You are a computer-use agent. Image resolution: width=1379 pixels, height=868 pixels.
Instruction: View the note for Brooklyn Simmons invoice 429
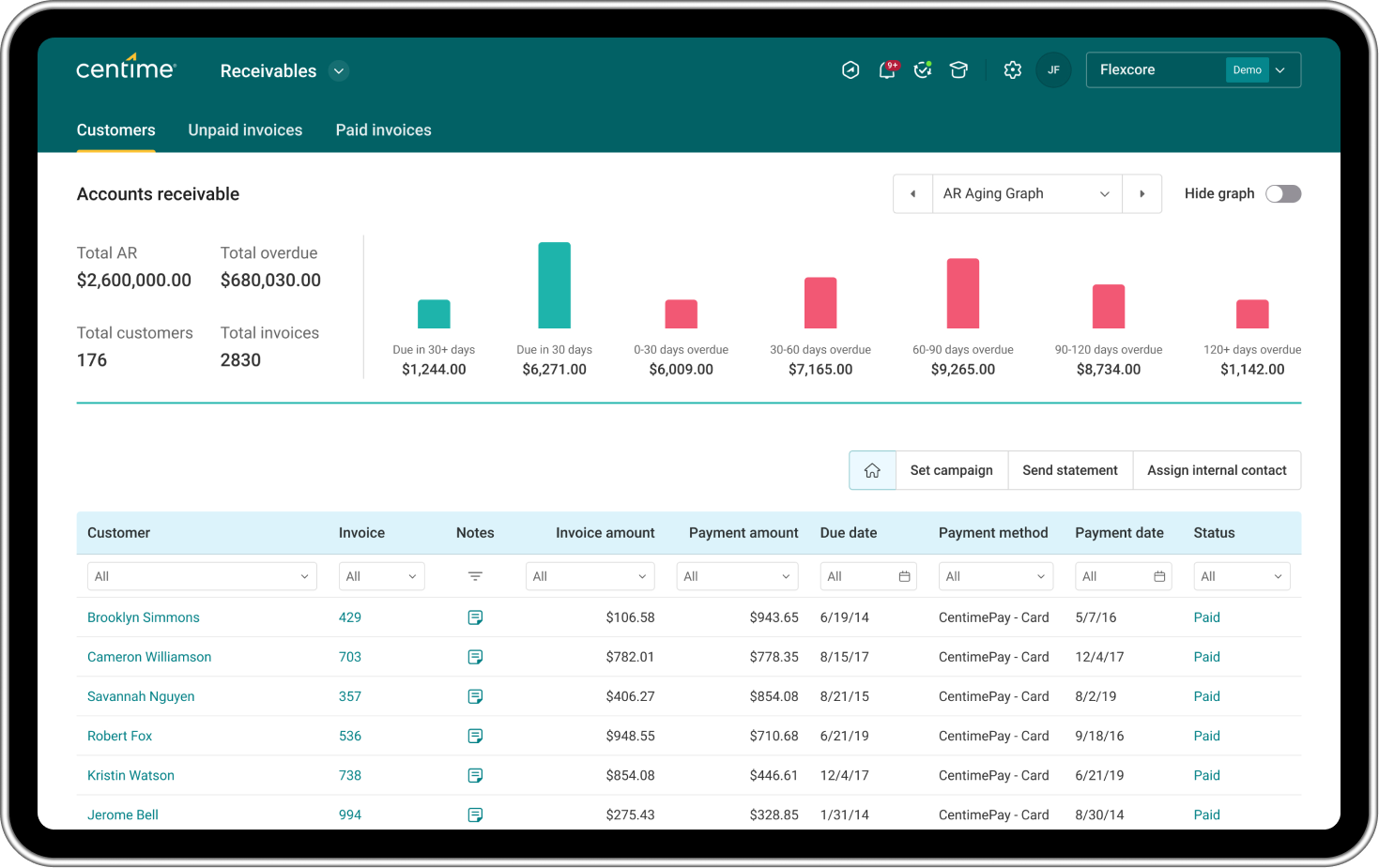coord(475,617)
